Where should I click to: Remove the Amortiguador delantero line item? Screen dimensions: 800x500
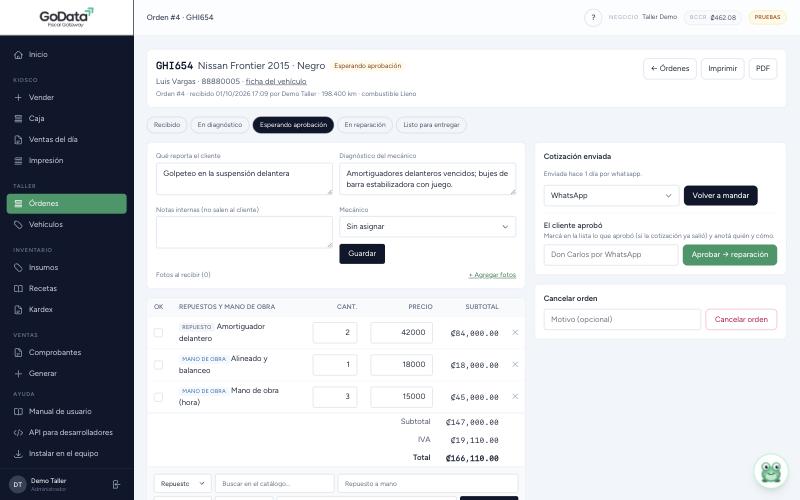pos(515,333)
